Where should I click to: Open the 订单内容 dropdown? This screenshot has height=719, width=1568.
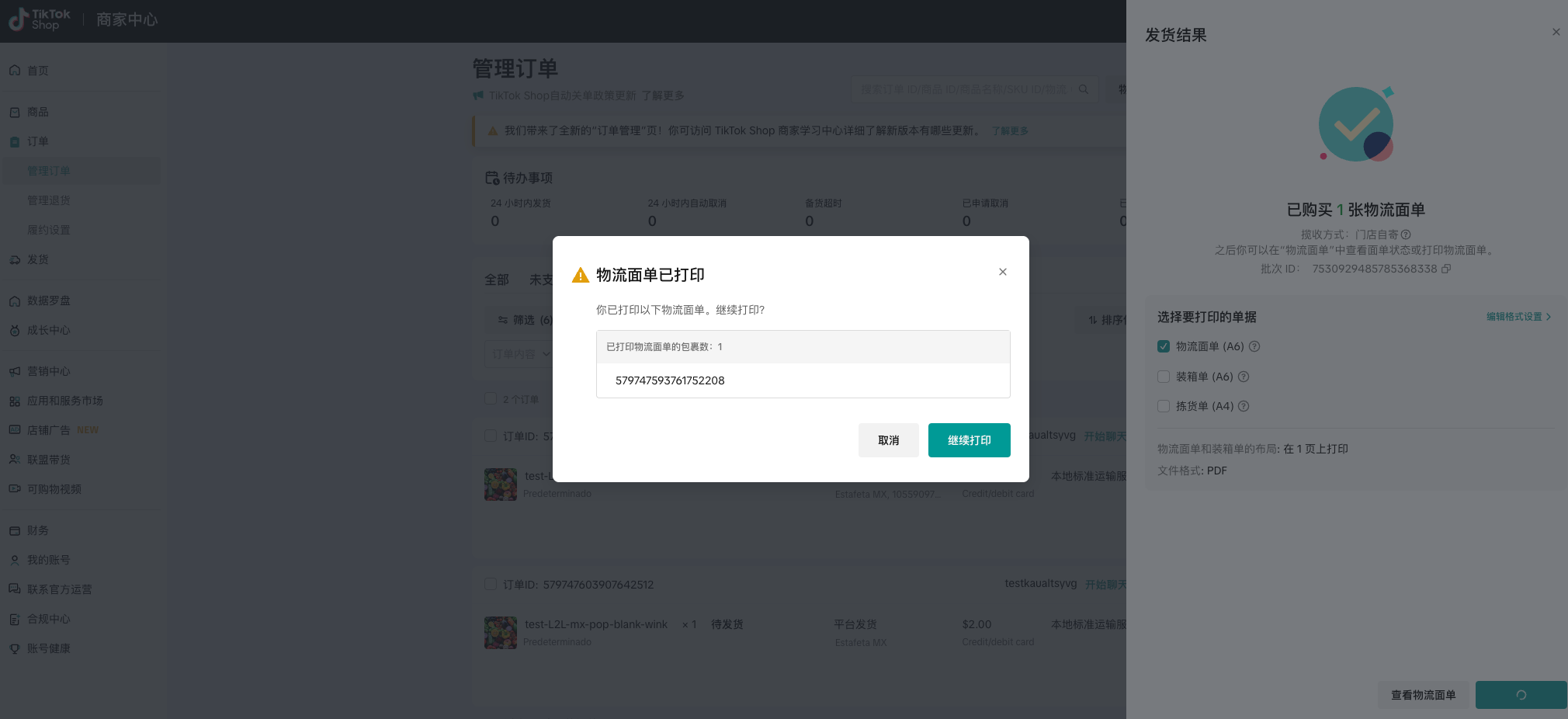click(x=520, y=354)
